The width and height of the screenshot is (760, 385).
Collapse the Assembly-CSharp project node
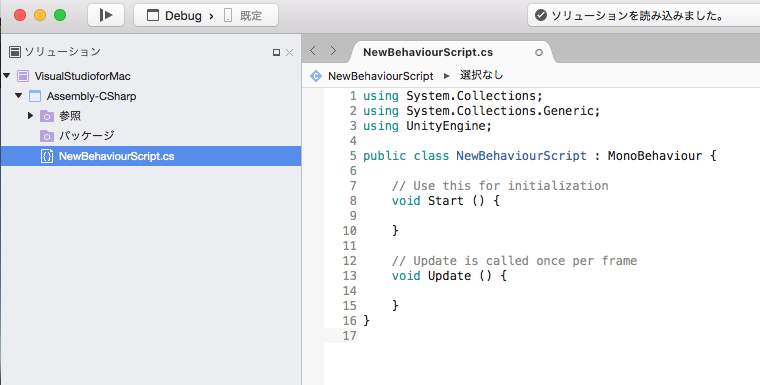coord(18,96)
